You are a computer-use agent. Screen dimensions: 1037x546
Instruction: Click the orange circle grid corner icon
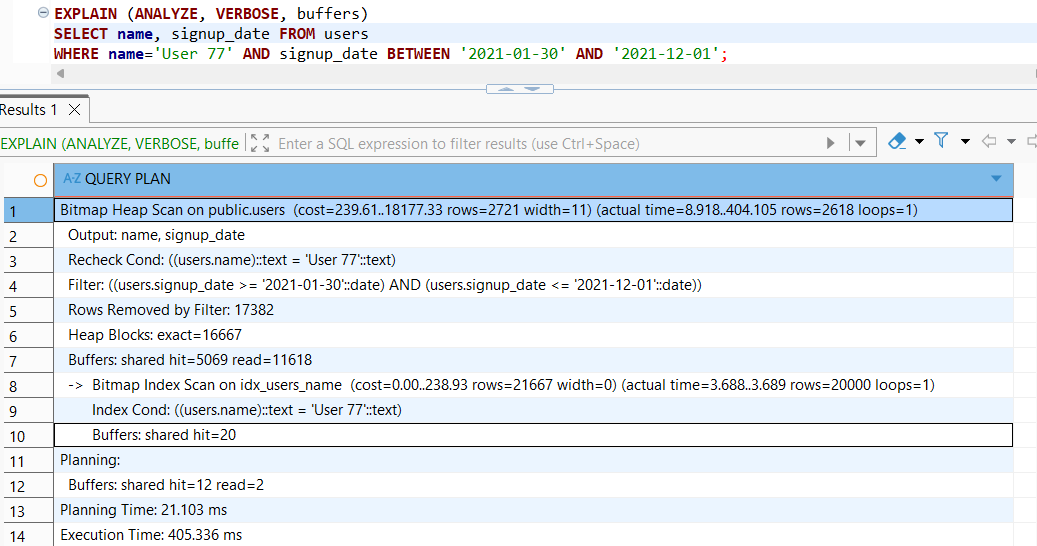coord(40,180)
